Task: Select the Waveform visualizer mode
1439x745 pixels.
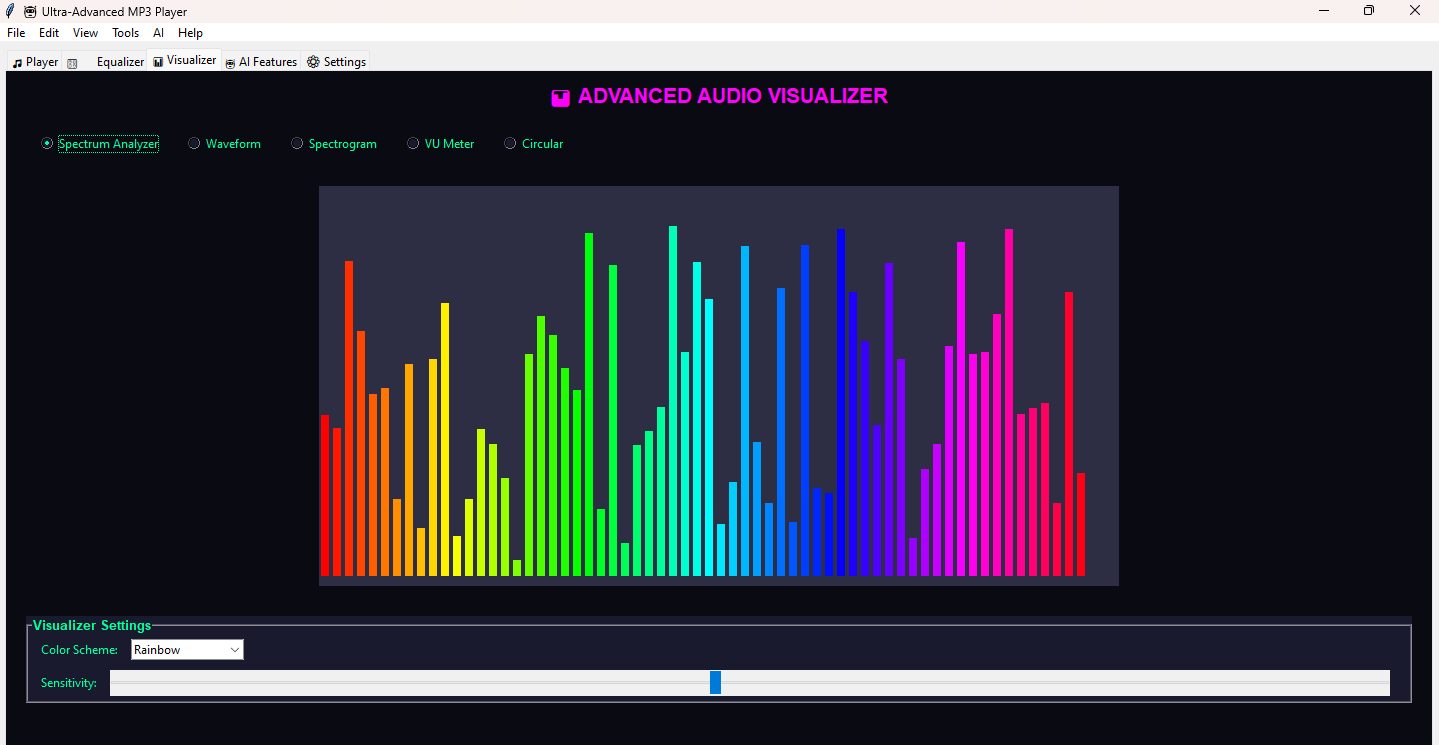Action: point(195,144)
